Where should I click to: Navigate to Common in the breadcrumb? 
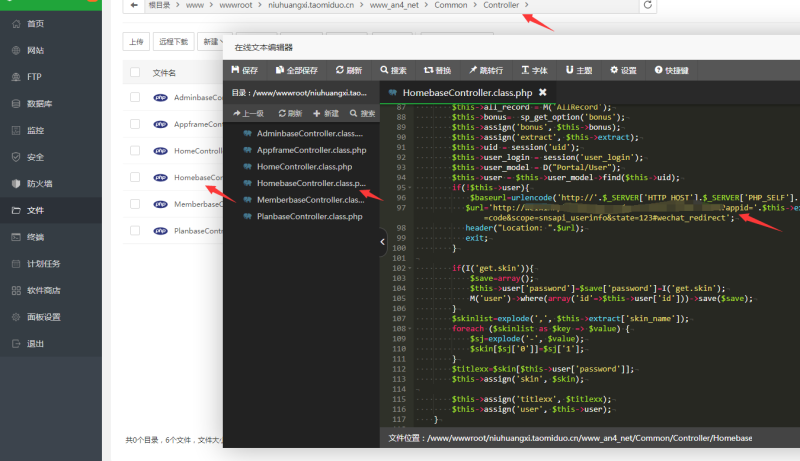click(451, 5)
